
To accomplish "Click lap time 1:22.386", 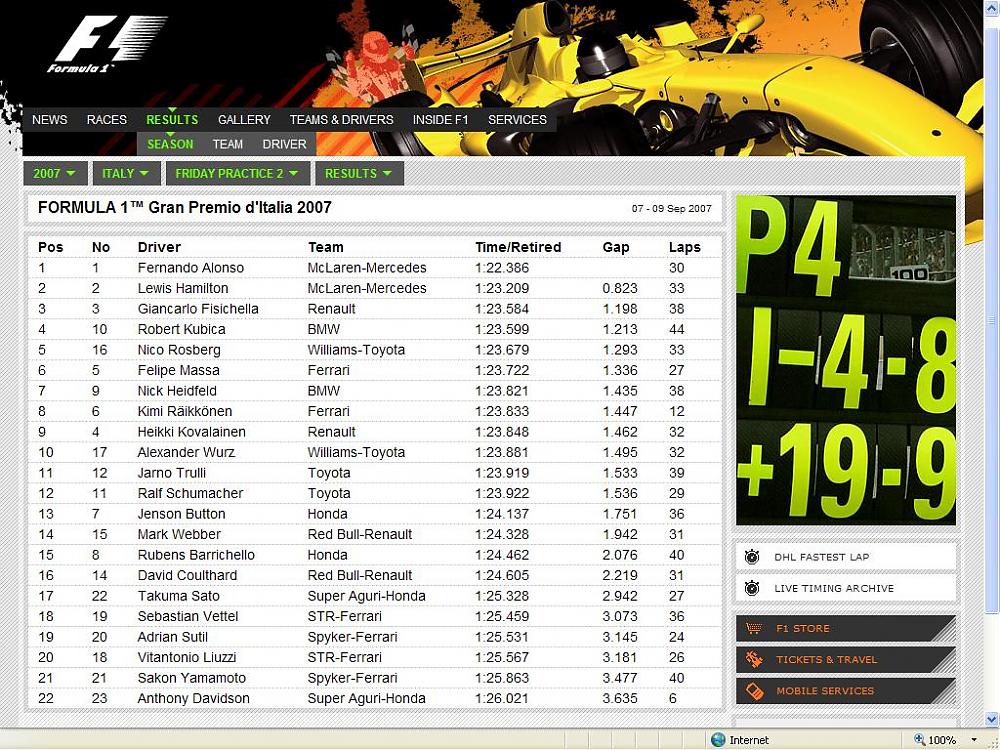I will click(x=502, y=268).
